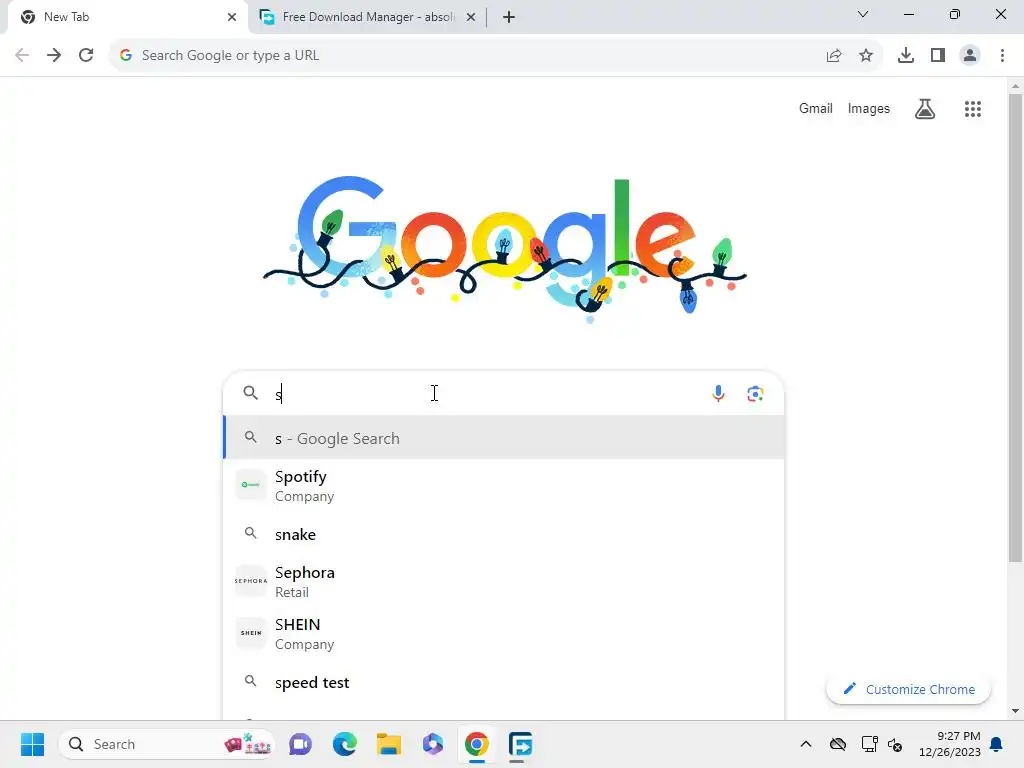
Task: Click the Google Chrome taskbar icon
Action: pos(477,744)
